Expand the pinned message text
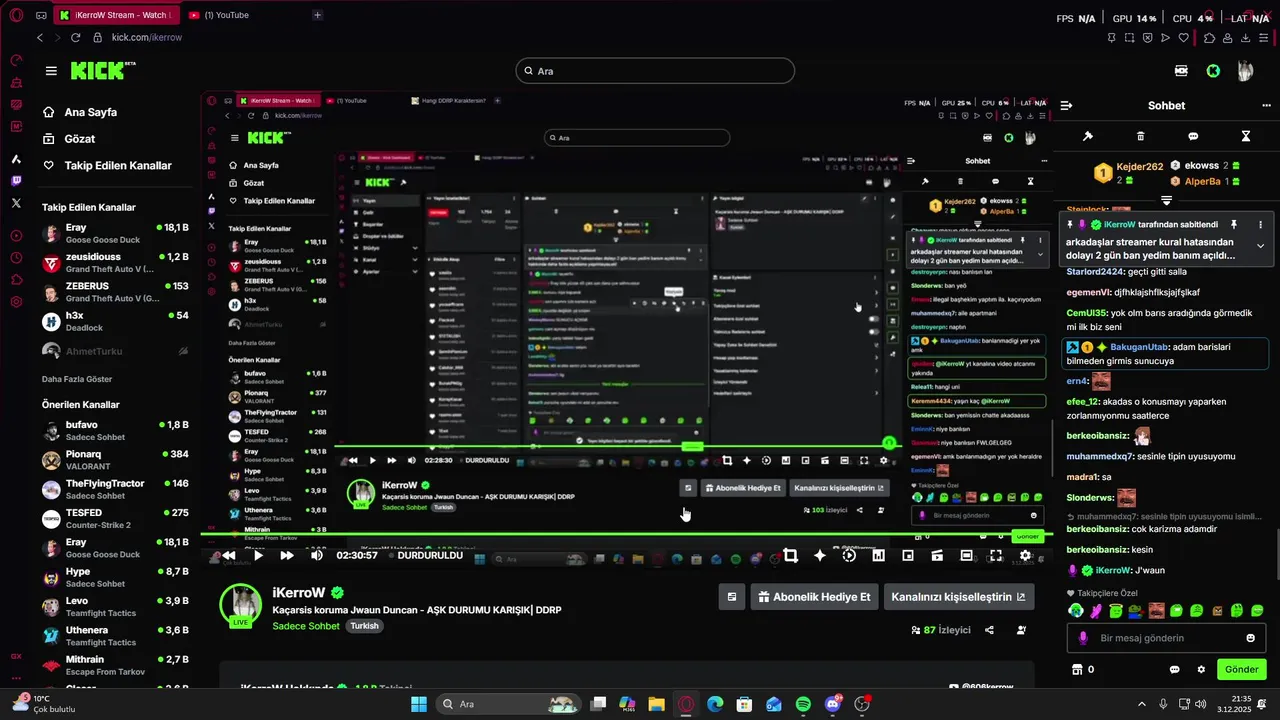 click(1260, 246)
